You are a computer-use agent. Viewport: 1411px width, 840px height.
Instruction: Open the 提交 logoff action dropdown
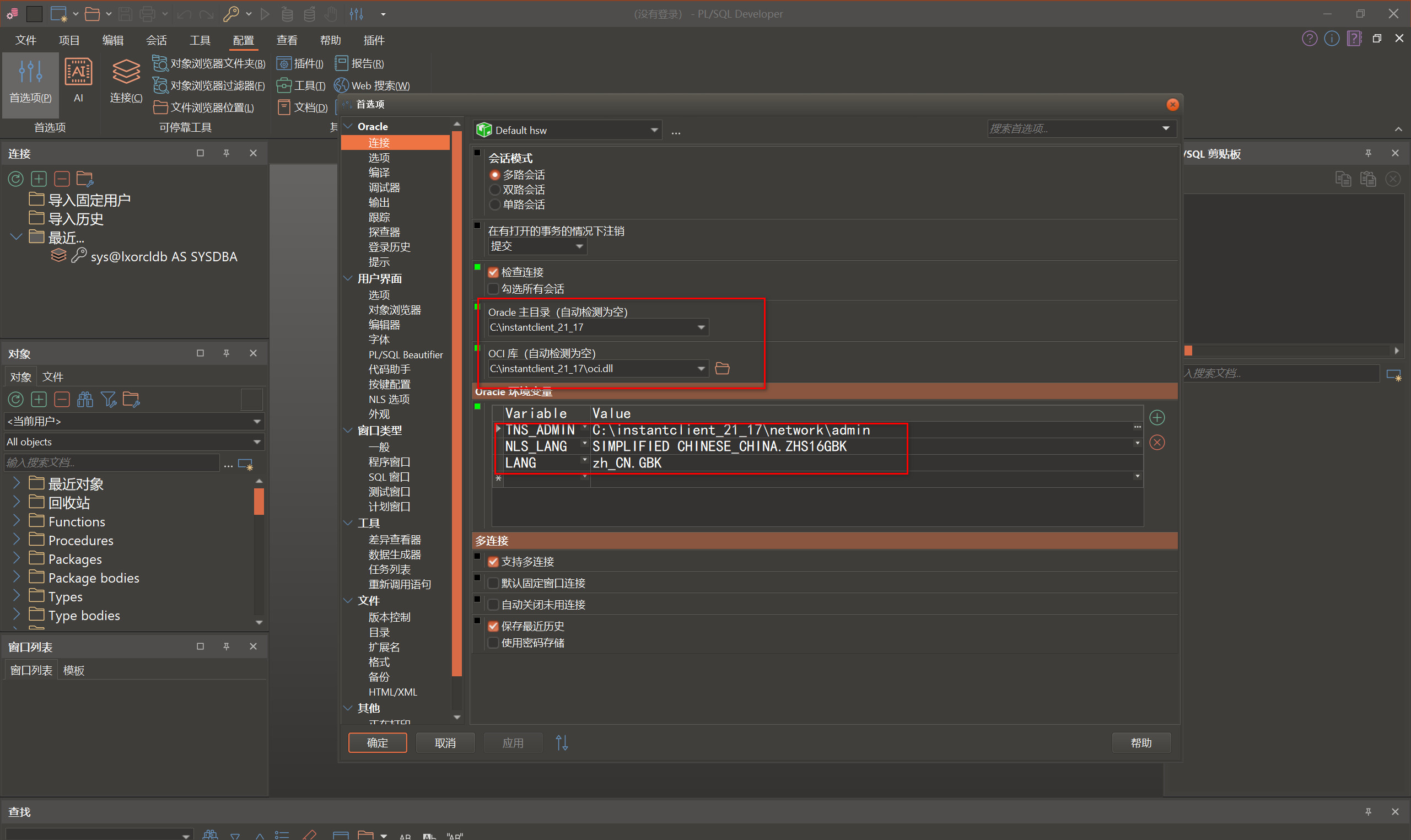(x=579, y=246)
